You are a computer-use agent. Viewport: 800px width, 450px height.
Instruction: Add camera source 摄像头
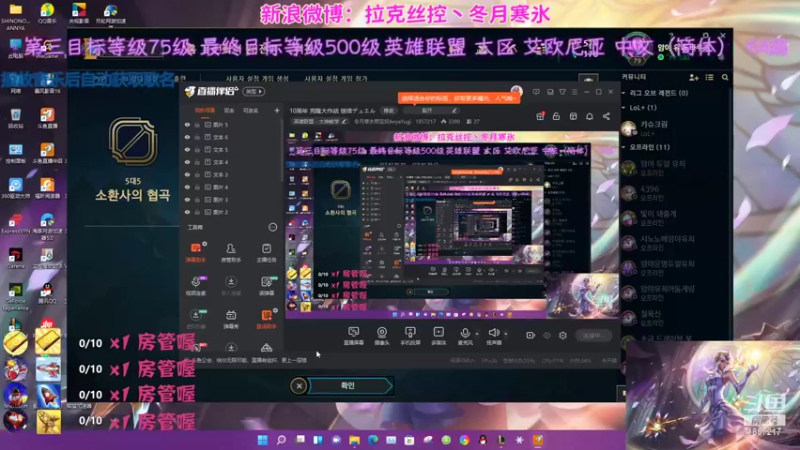[x=382, y=336]
